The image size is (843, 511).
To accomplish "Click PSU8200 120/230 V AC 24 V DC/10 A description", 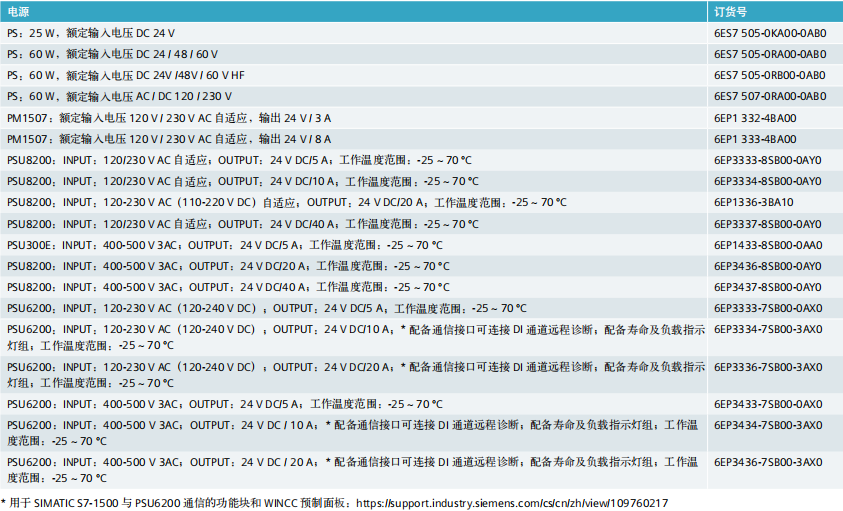I will 242,181.
